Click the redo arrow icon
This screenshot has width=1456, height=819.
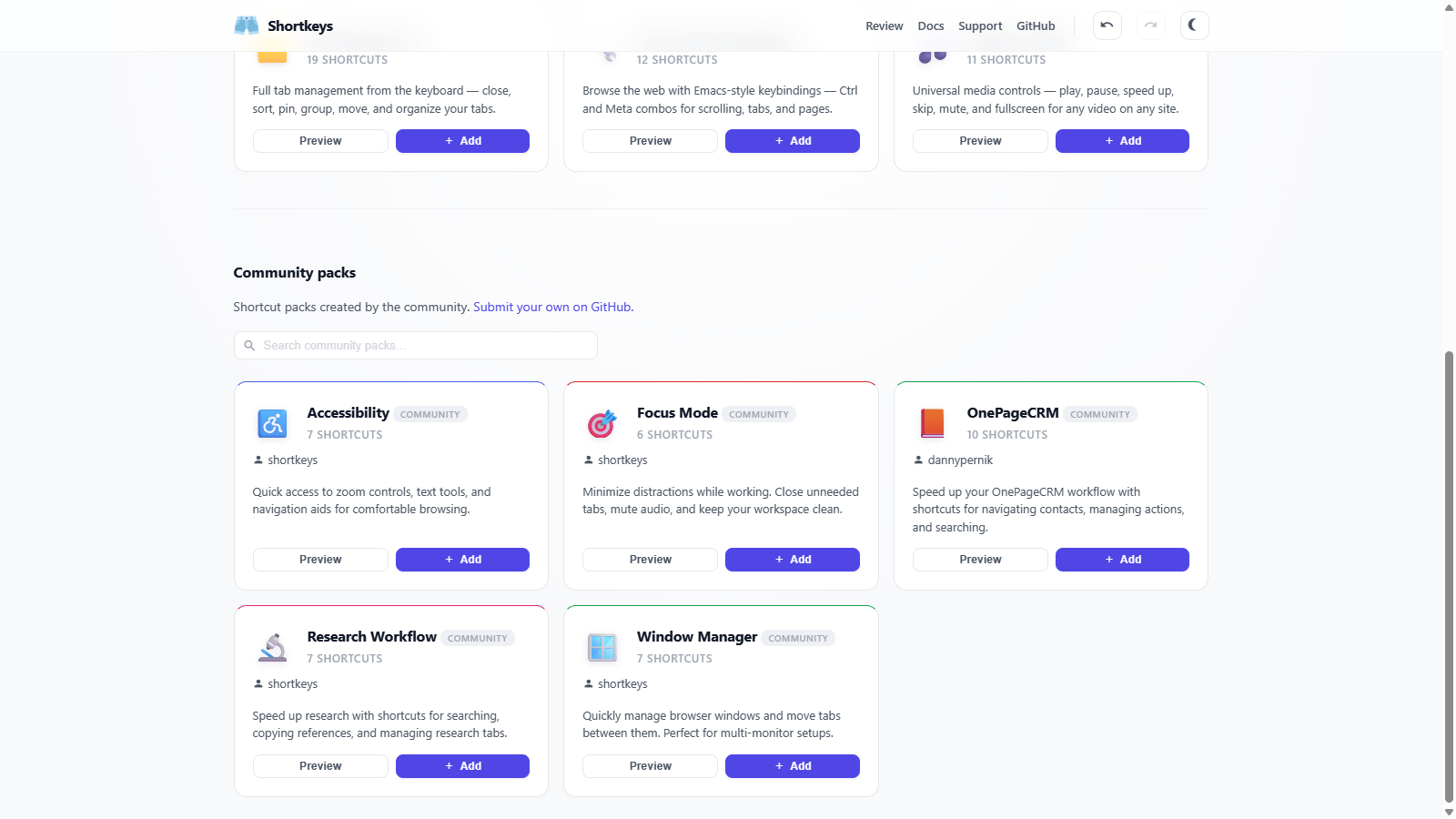(x=1151, y=25)
